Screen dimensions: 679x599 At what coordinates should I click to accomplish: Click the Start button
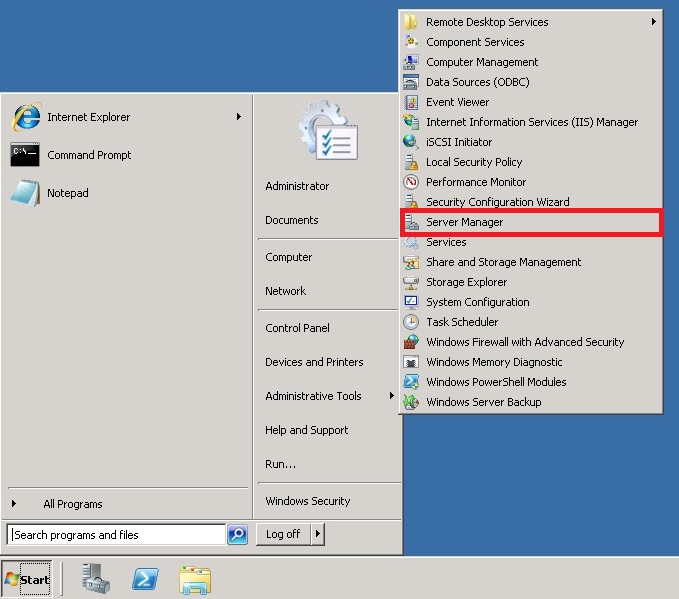click(27, 579)
